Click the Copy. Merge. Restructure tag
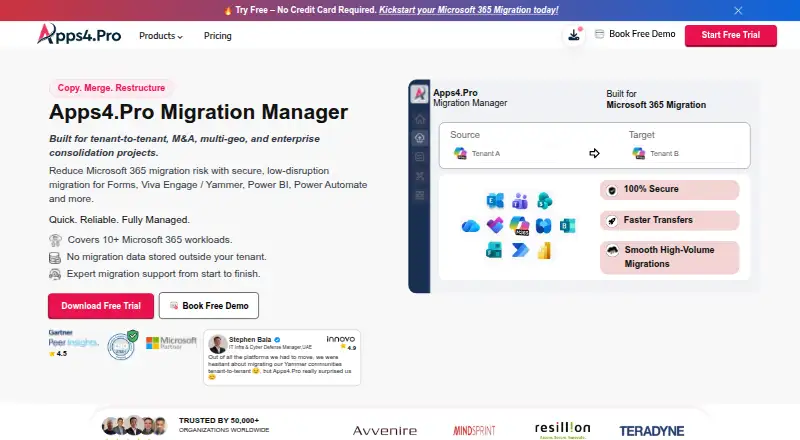 point(111,88)
